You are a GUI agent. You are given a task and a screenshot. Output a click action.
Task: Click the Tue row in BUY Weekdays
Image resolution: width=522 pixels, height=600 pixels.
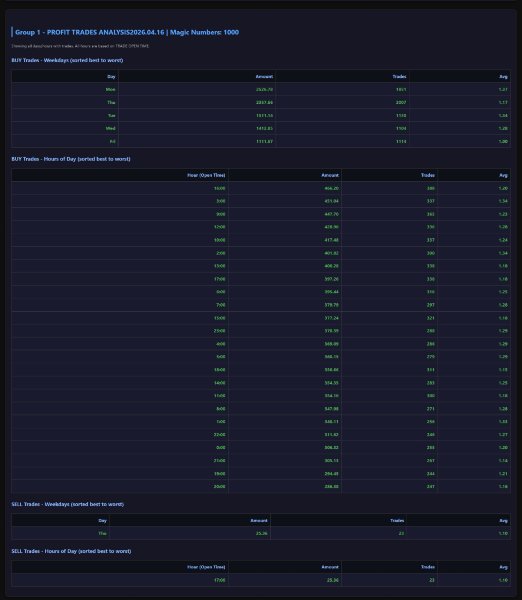pyautogui.click(x=261, y=116)
